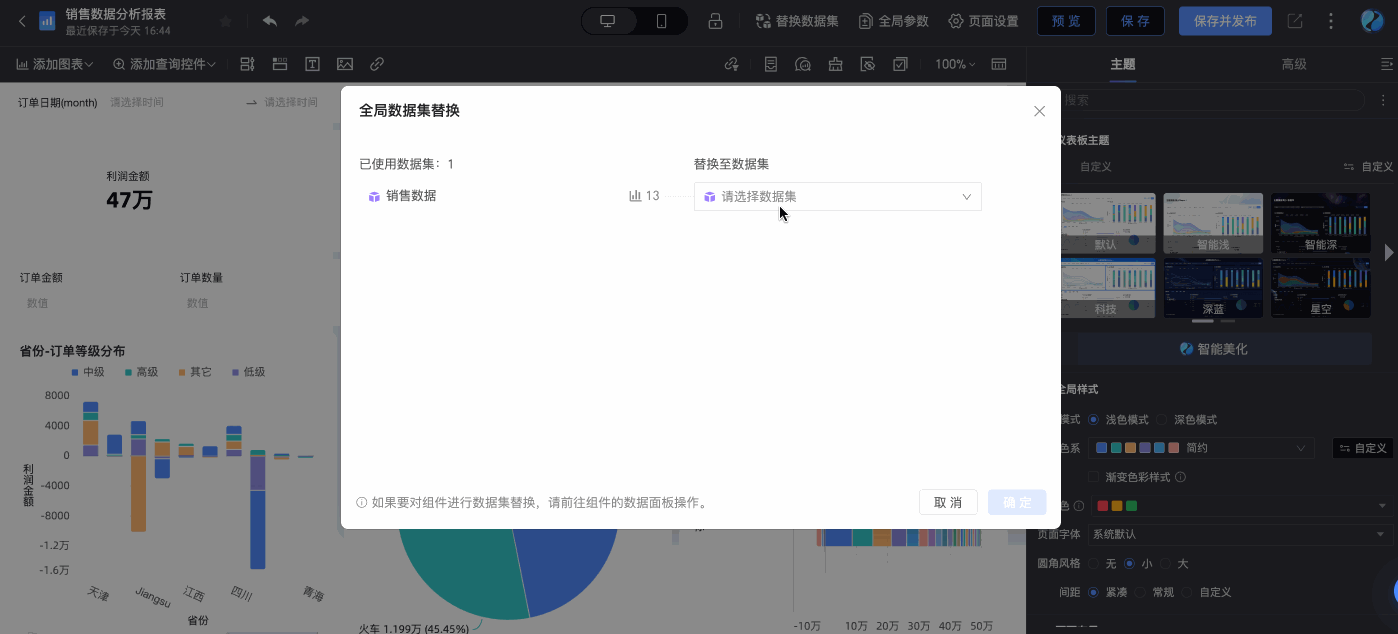Open the 简约 color scheme dropdown

pos(1199,448)
